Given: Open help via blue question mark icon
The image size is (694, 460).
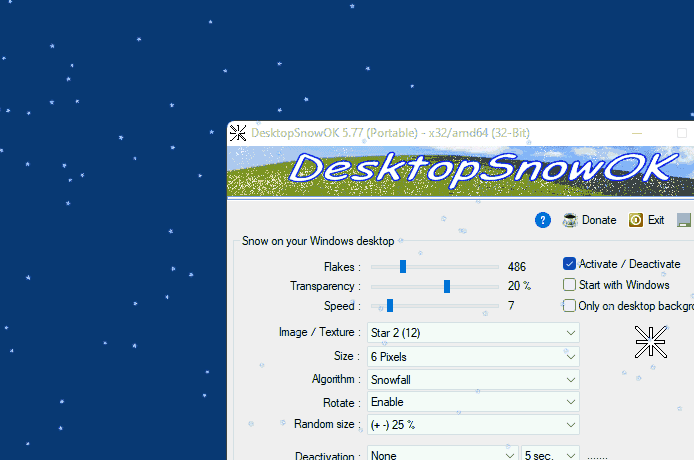Looking at the screenshot, I should pos(543,220).
